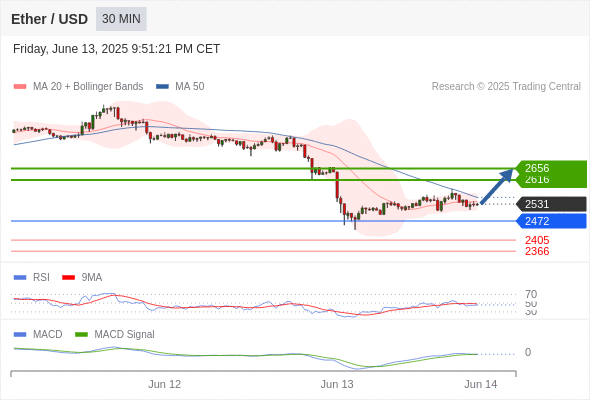Click the blue upward forecast arrow
This screenshot has height=400, width=590.
(x=497, y=186)
